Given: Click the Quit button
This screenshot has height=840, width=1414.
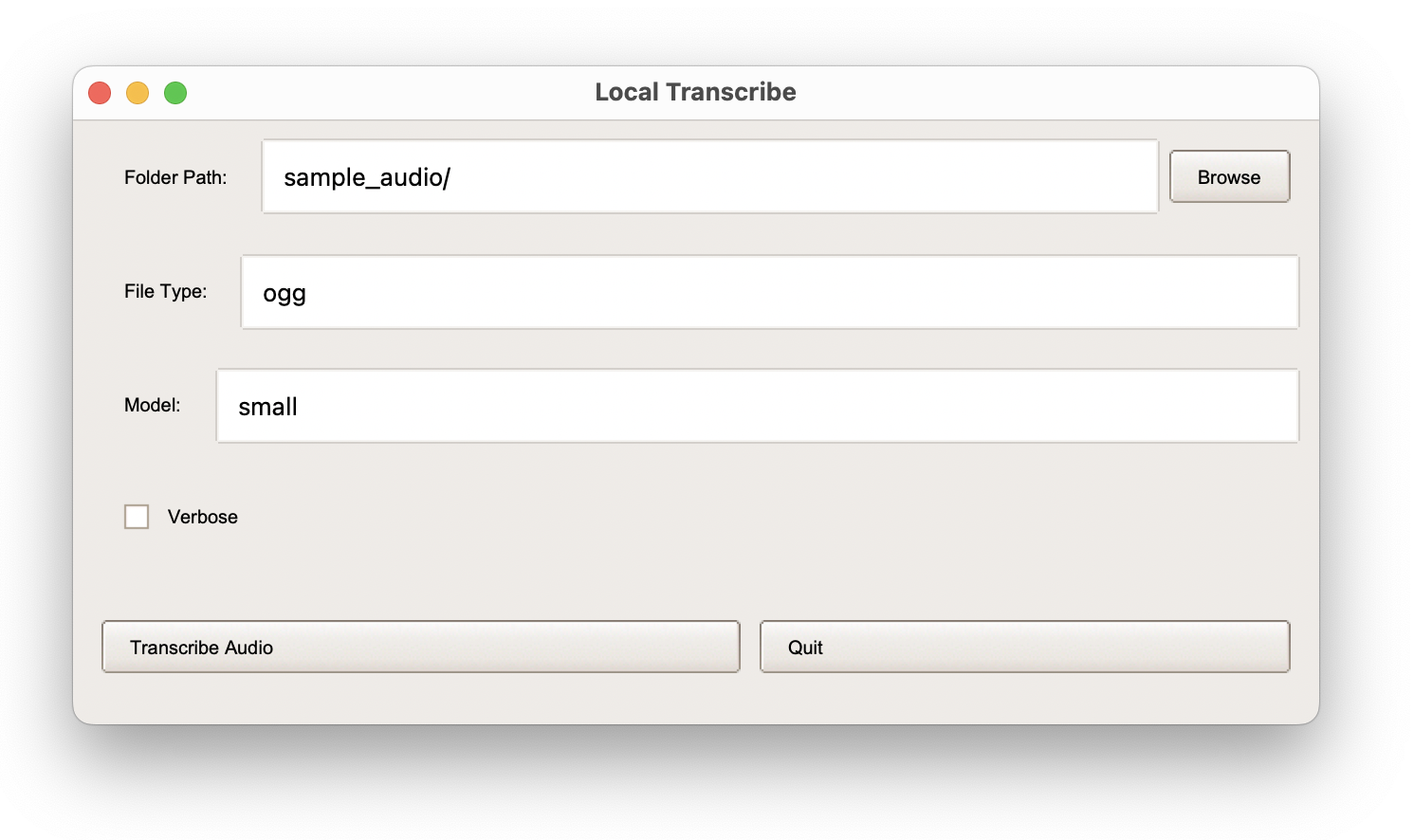Looking at the screenshot, I should (1024, 647).
